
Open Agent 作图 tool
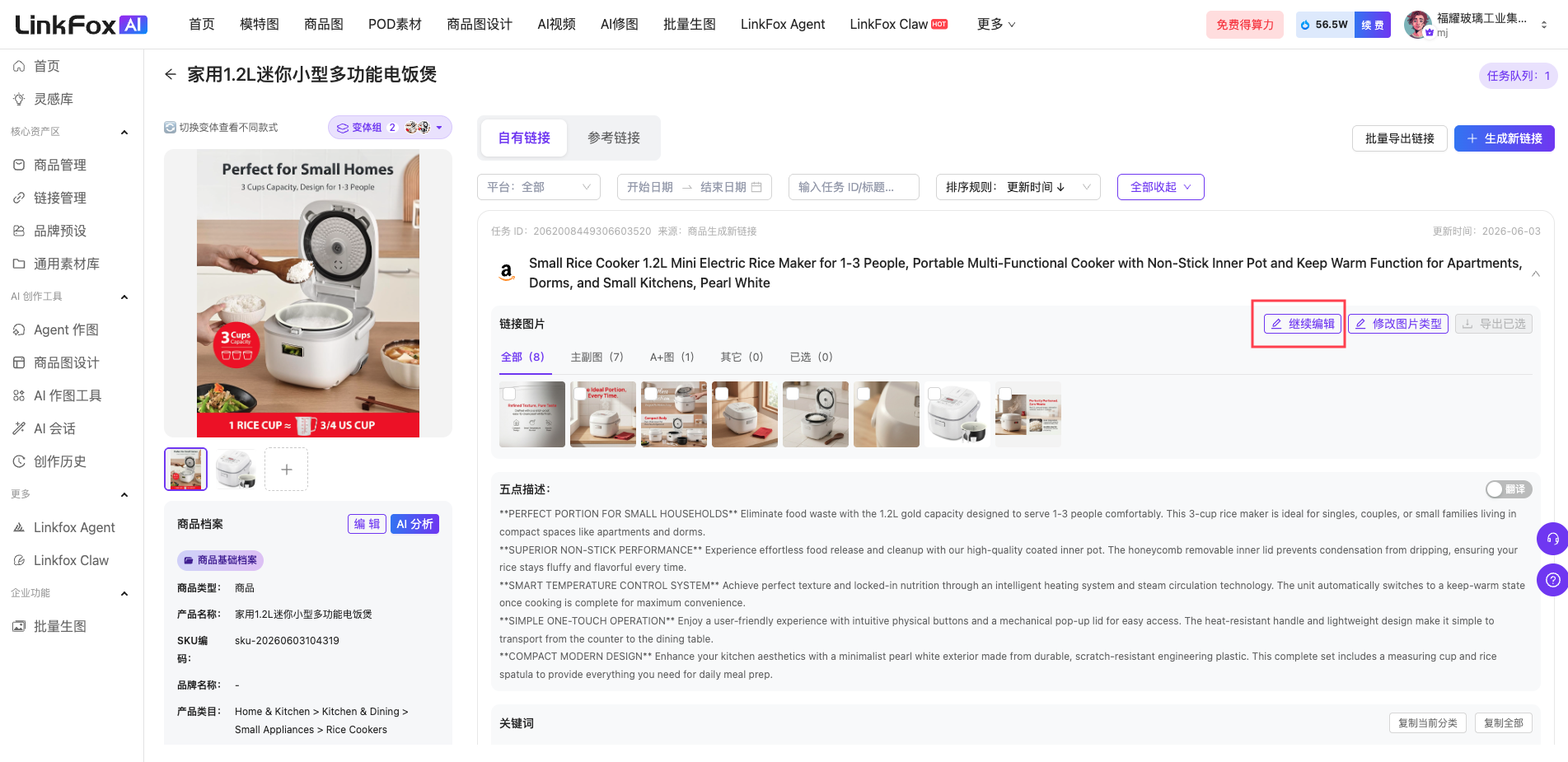pyautogui.click(x=66, y=330)
